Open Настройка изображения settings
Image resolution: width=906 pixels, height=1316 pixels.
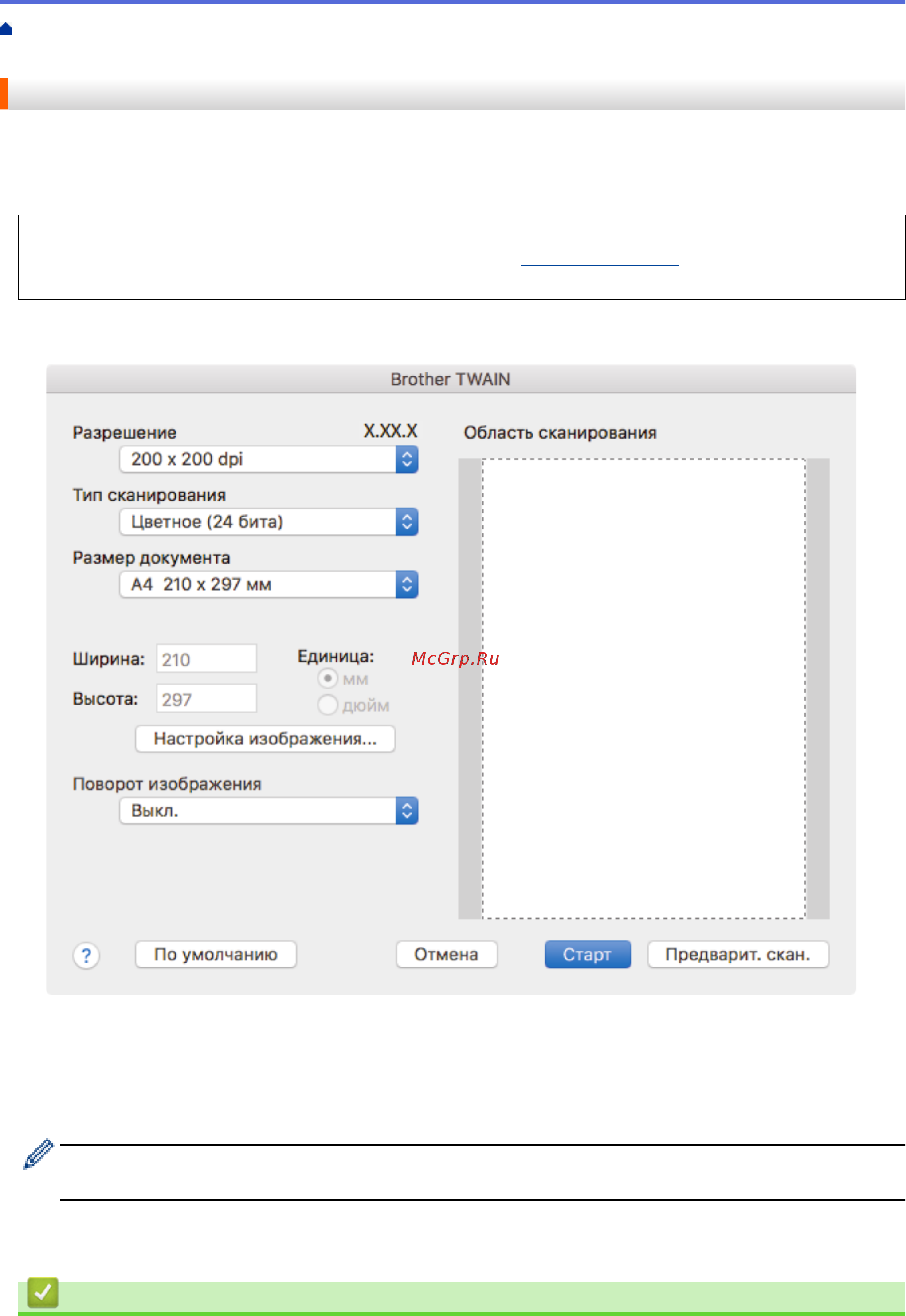pyautogui.click(x=265, y=738)
